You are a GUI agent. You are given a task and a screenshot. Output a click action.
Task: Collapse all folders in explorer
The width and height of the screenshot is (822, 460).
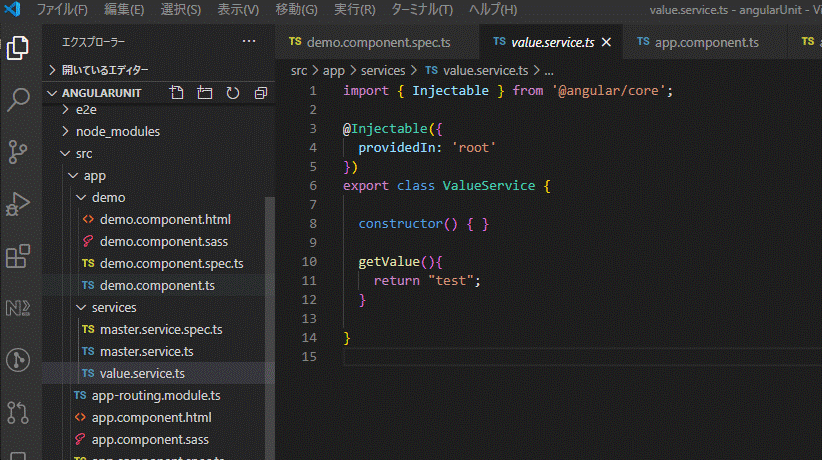tap(260, 93)
